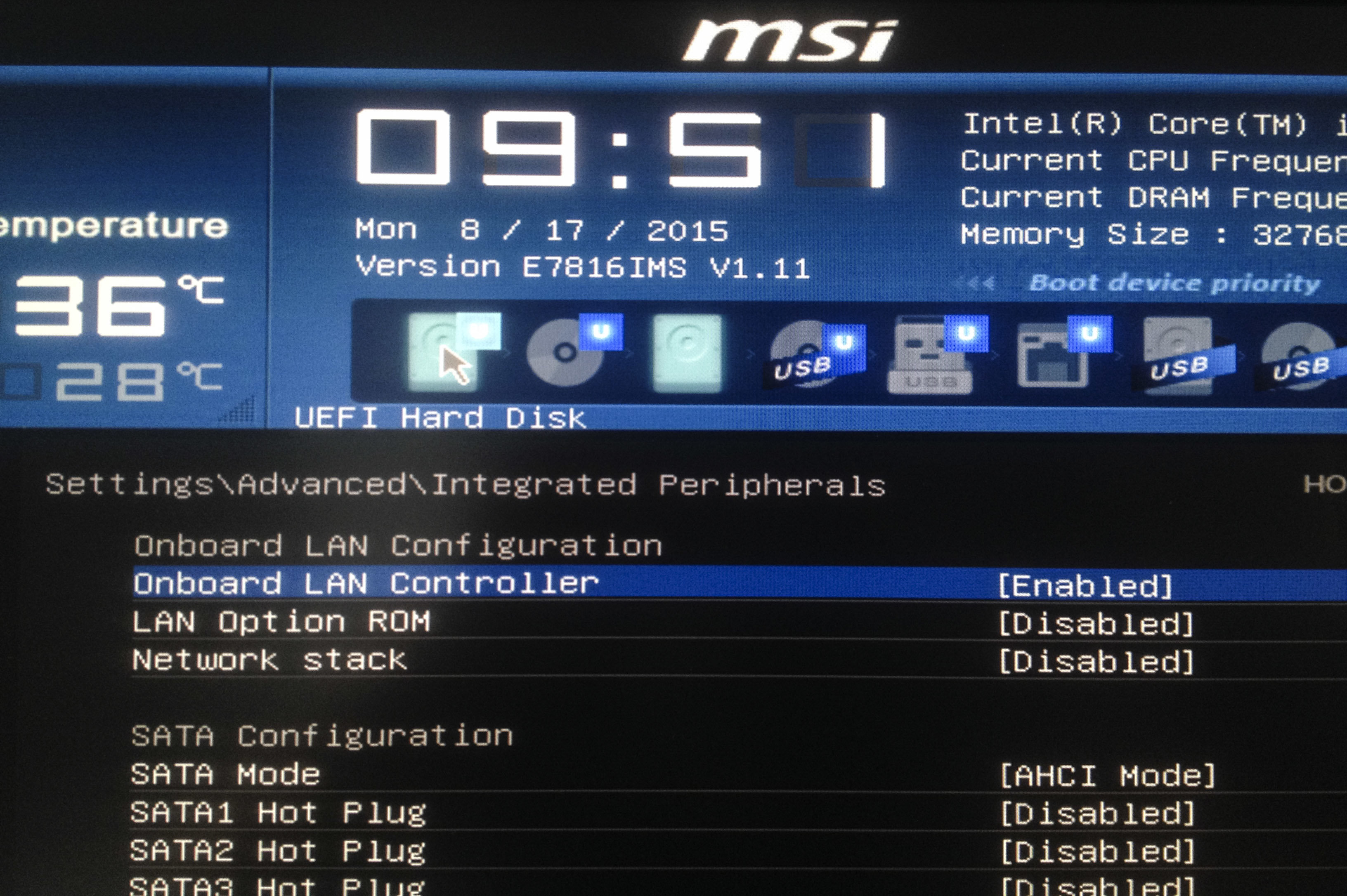1347x896 pixels.
Task: Click the Boot device priority label
Action: pyautogui.click(x=1174, y=283)
